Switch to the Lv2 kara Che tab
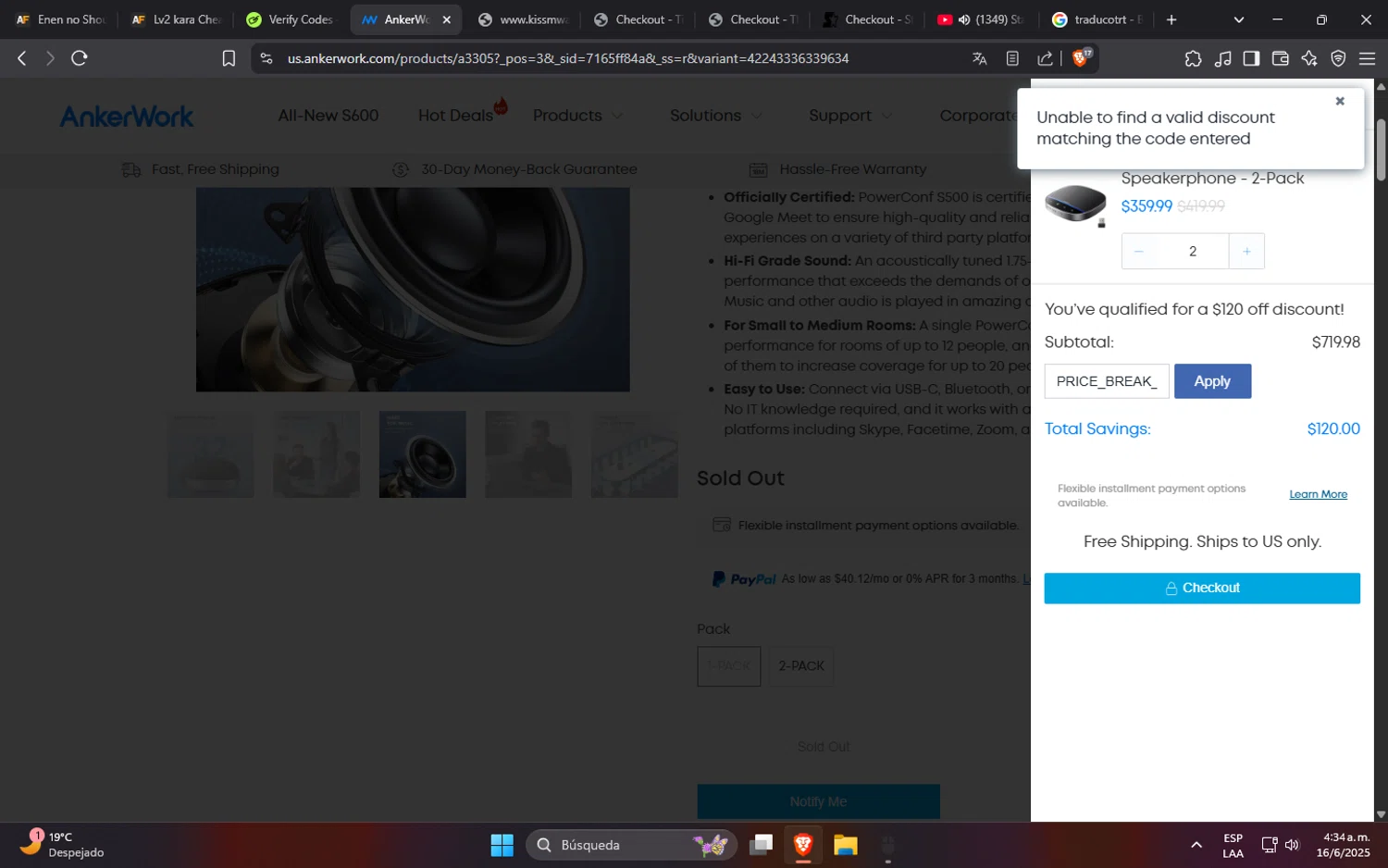 click(176, 19)
